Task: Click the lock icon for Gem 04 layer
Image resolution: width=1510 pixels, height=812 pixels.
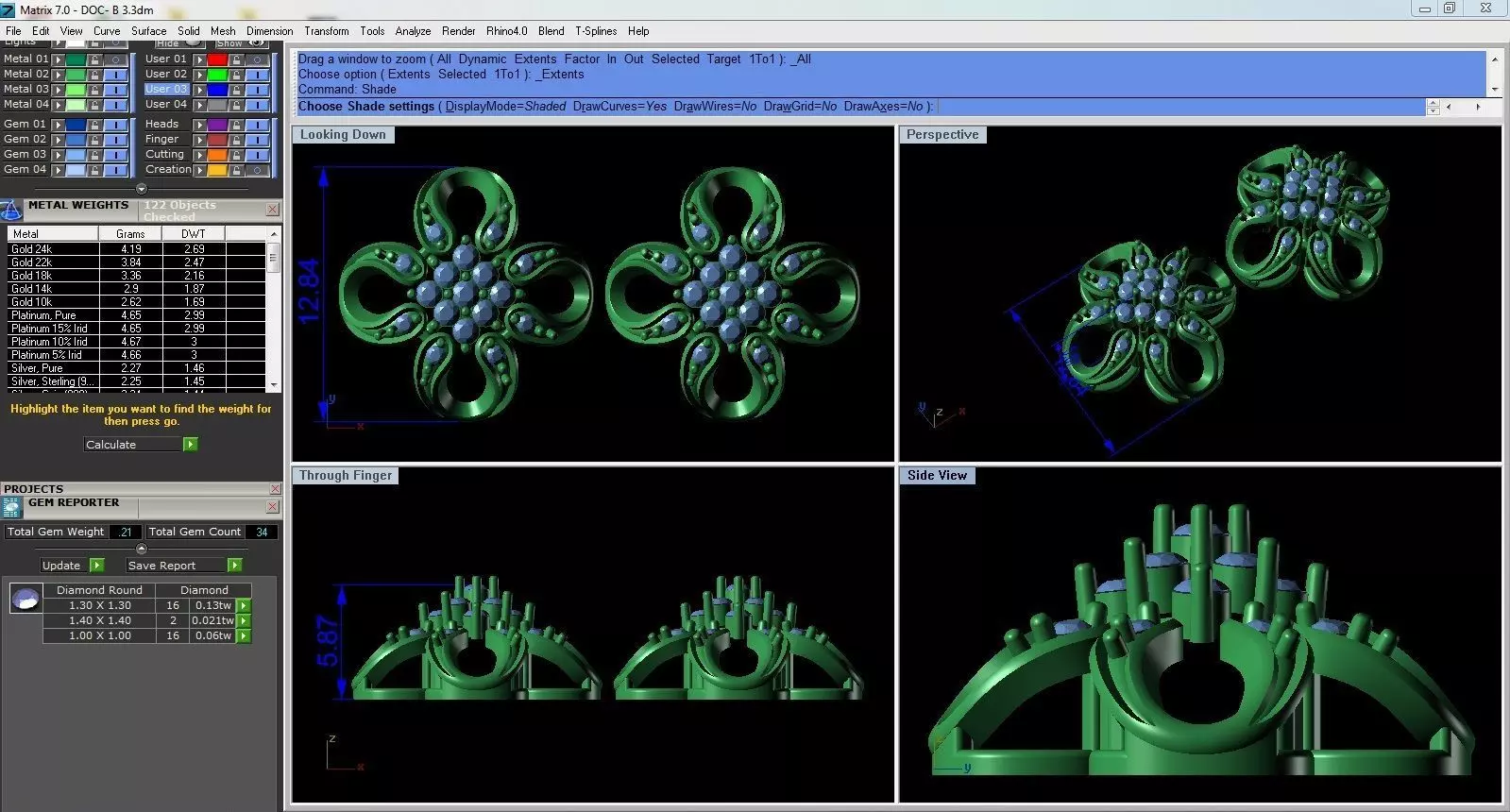Action: pyautogui.click(x=94, y=170)
